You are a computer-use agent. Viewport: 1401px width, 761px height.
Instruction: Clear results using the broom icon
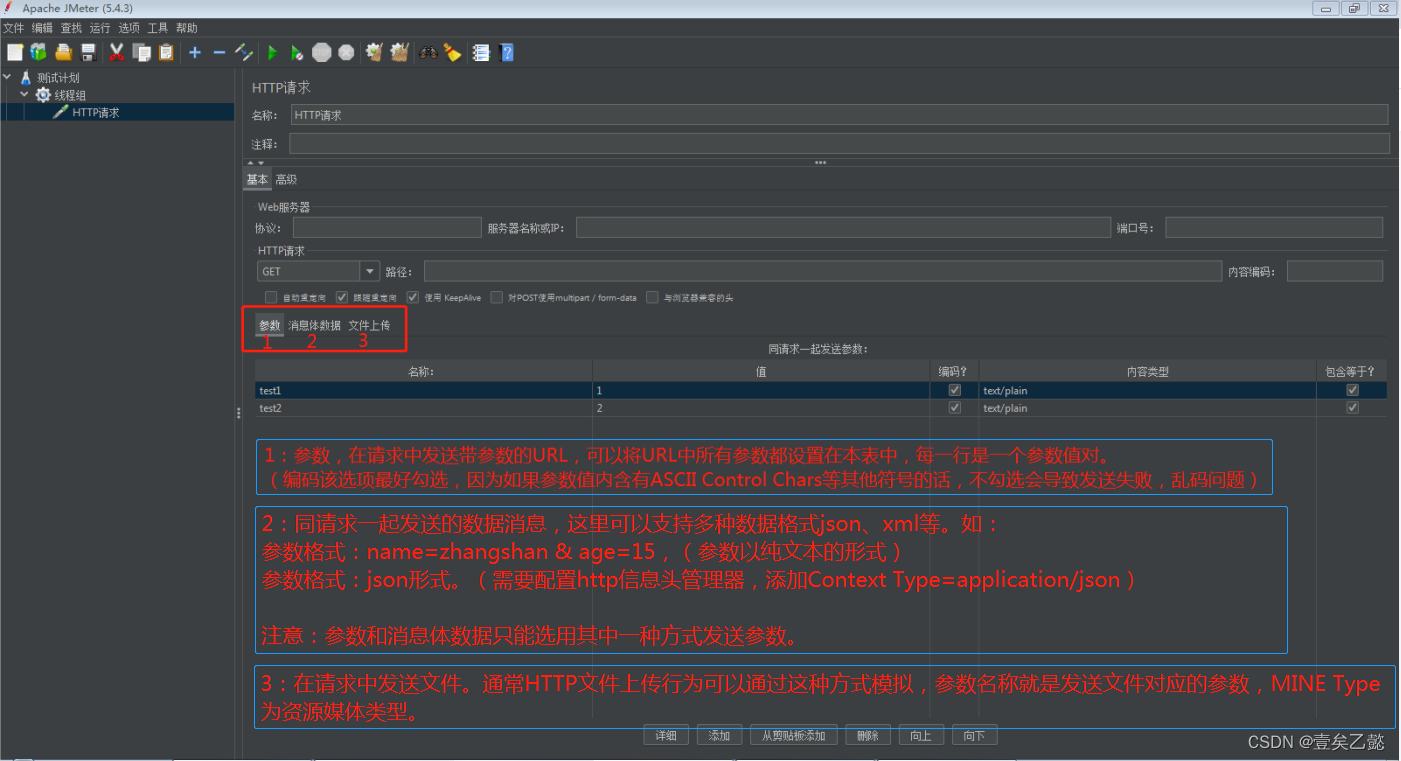tap(452, 52)
